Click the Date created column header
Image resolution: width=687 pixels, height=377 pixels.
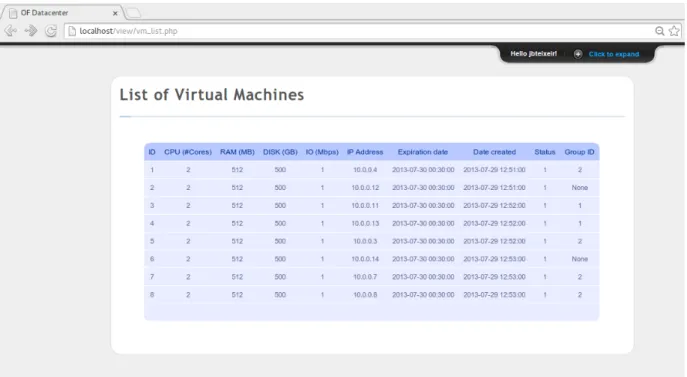pyautogui.click(x=494, y=152)
